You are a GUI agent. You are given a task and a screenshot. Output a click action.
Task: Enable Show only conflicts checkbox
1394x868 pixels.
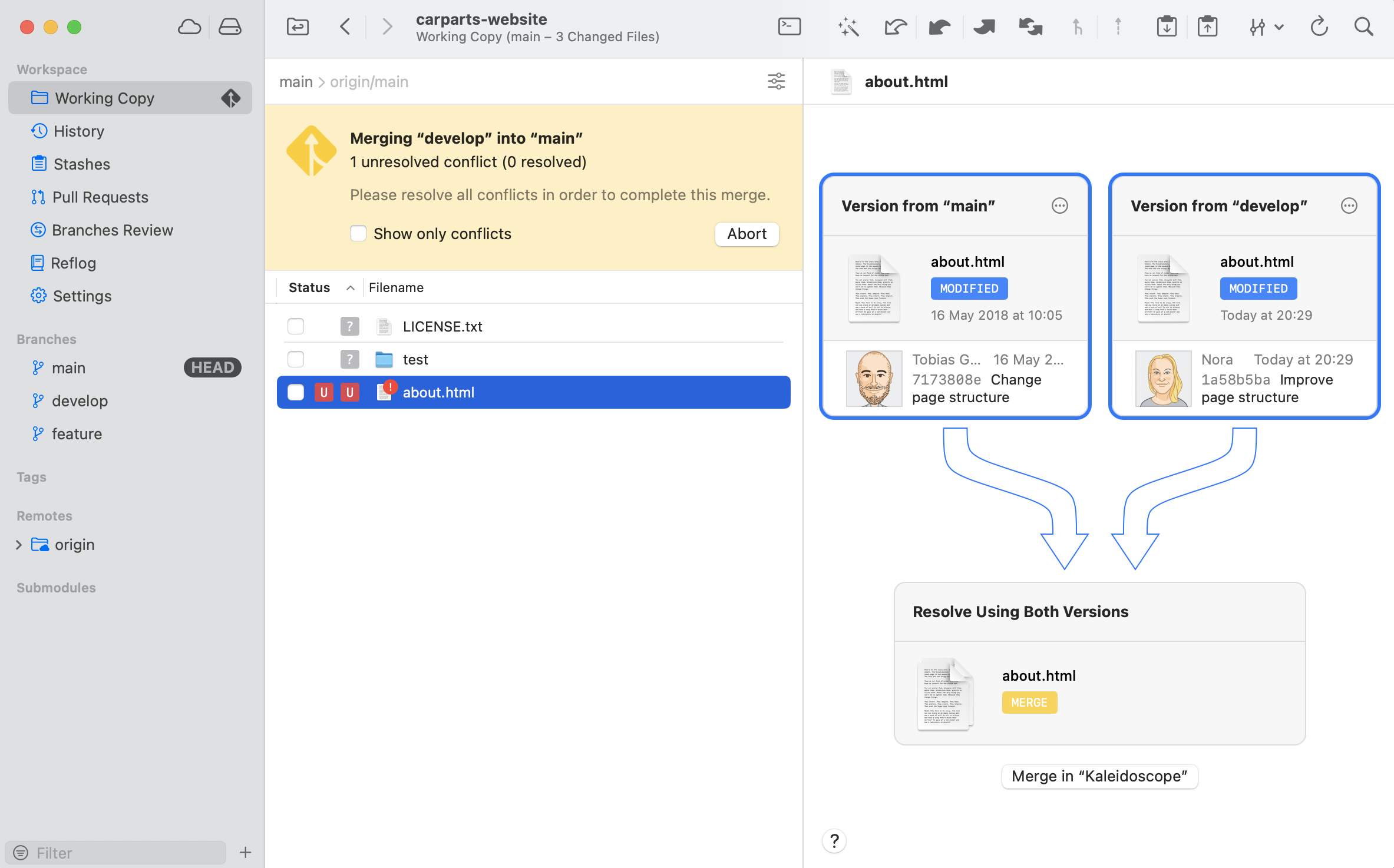pos(358,234)
